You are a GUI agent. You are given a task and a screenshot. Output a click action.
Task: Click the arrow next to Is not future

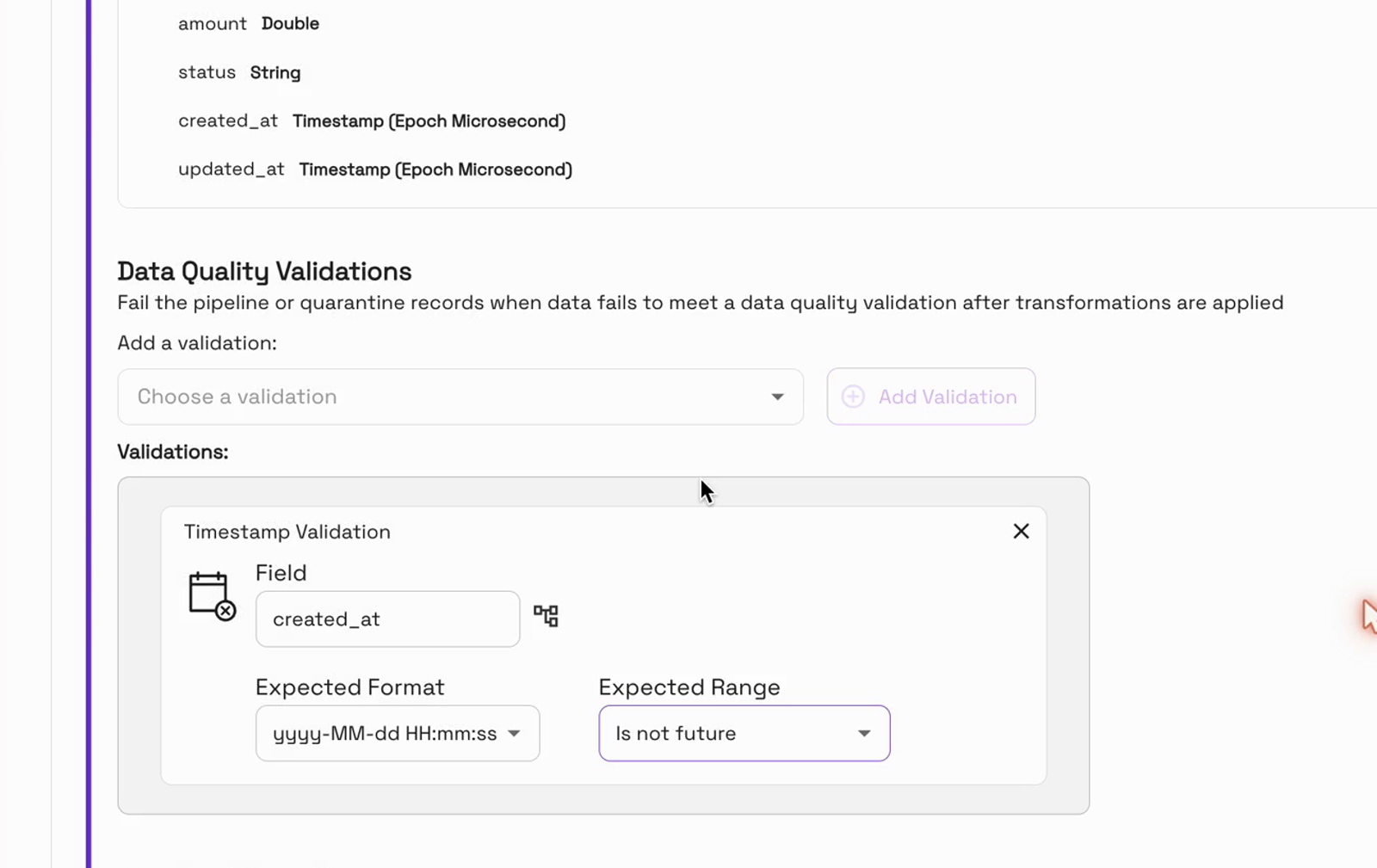pos(864,734)
